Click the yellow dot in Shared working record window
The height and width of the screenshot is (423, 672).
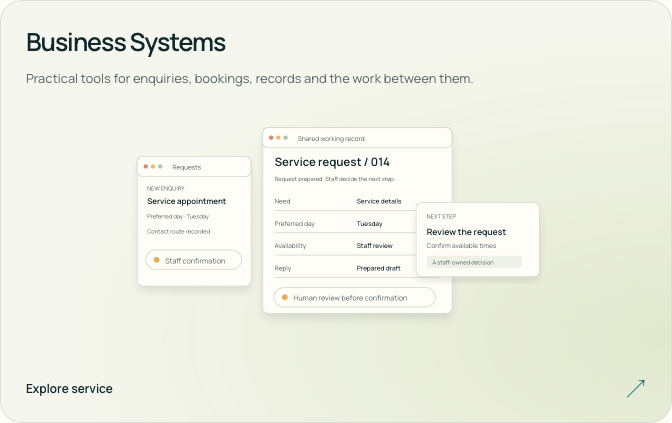tap(278, 138)
